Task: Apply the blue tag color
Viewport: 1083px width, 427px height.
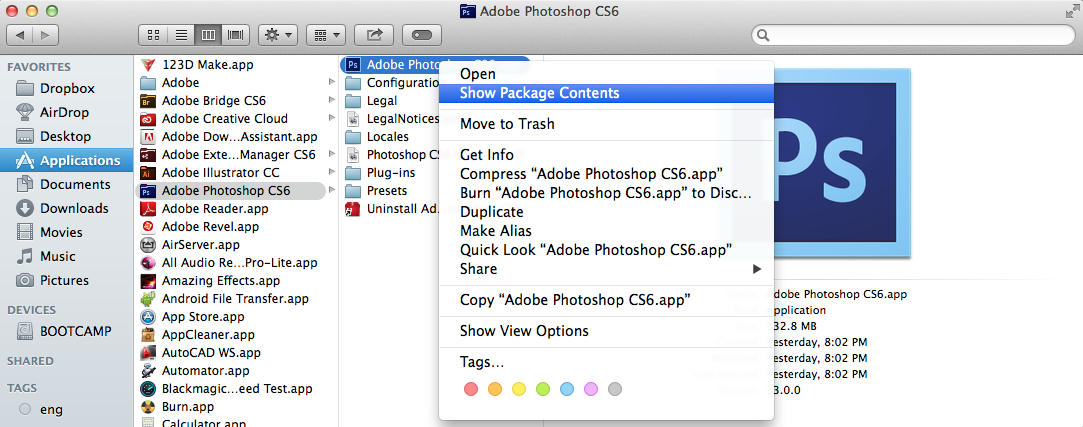Action: point(567,389)
